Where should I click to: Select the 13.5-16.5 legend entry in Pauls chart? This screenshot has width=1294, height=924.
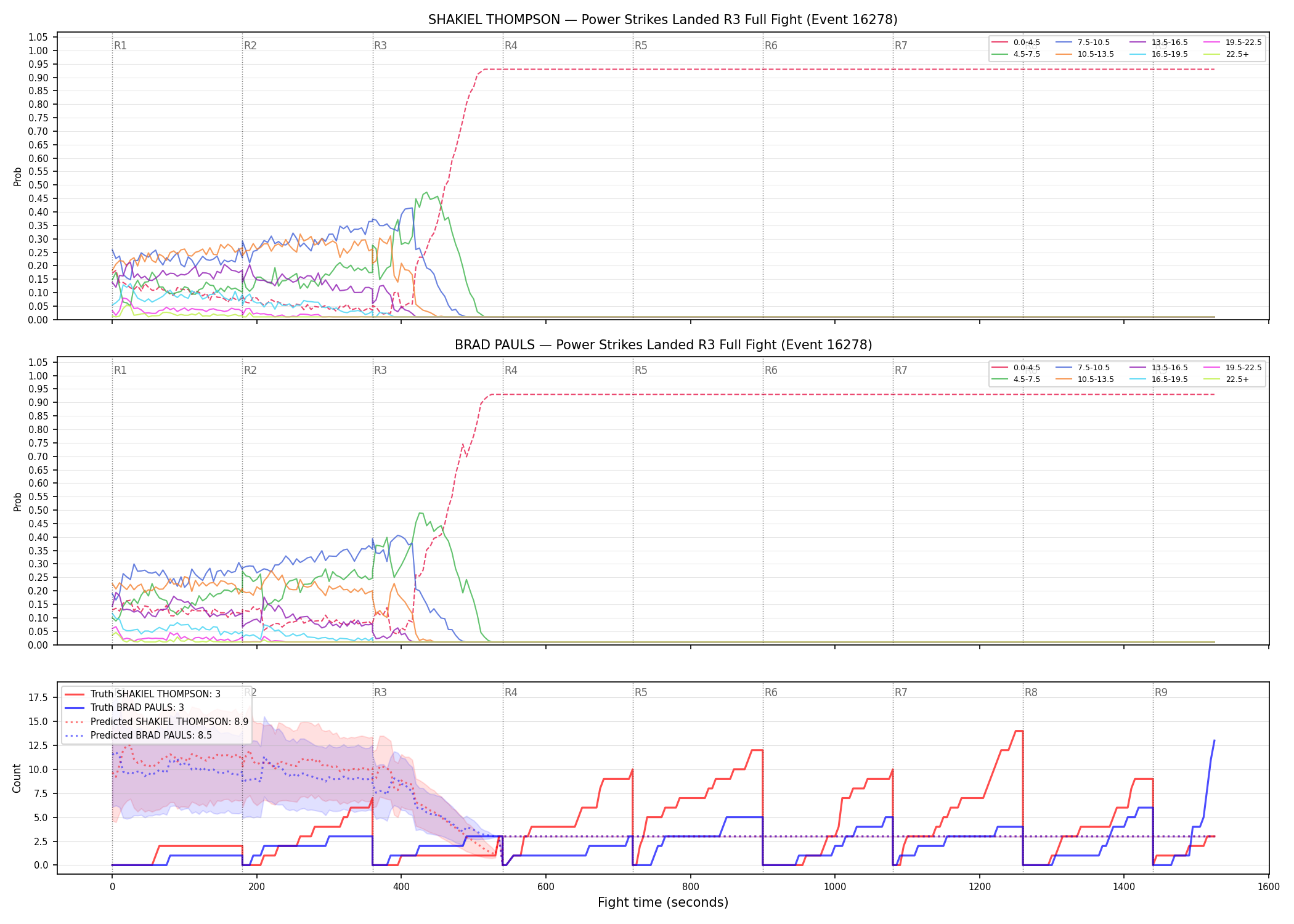[x=1159, y=368]
